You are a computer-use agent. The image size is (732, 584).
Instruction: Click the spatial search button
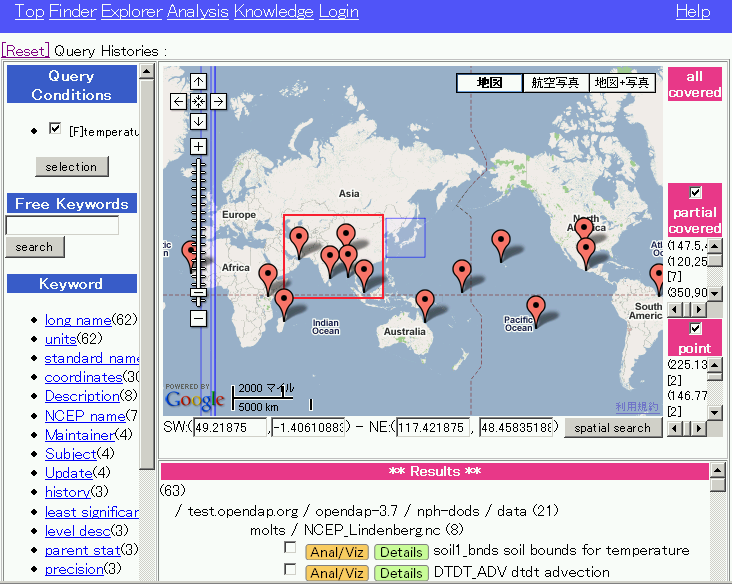pyautogui.click(x=612, y=428)
